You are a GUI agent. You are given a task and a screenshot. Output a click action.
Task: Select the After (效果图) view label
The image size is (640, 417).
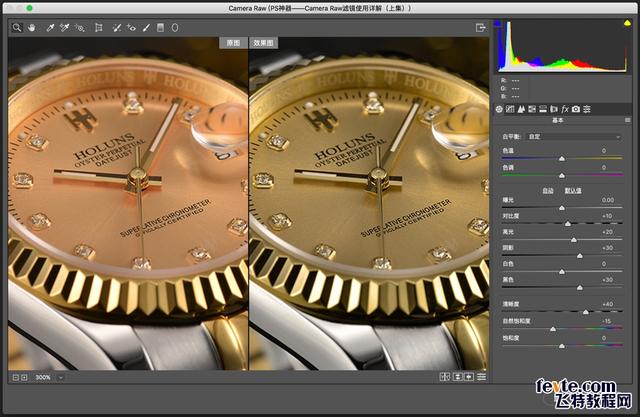click(x=263, y=43)
